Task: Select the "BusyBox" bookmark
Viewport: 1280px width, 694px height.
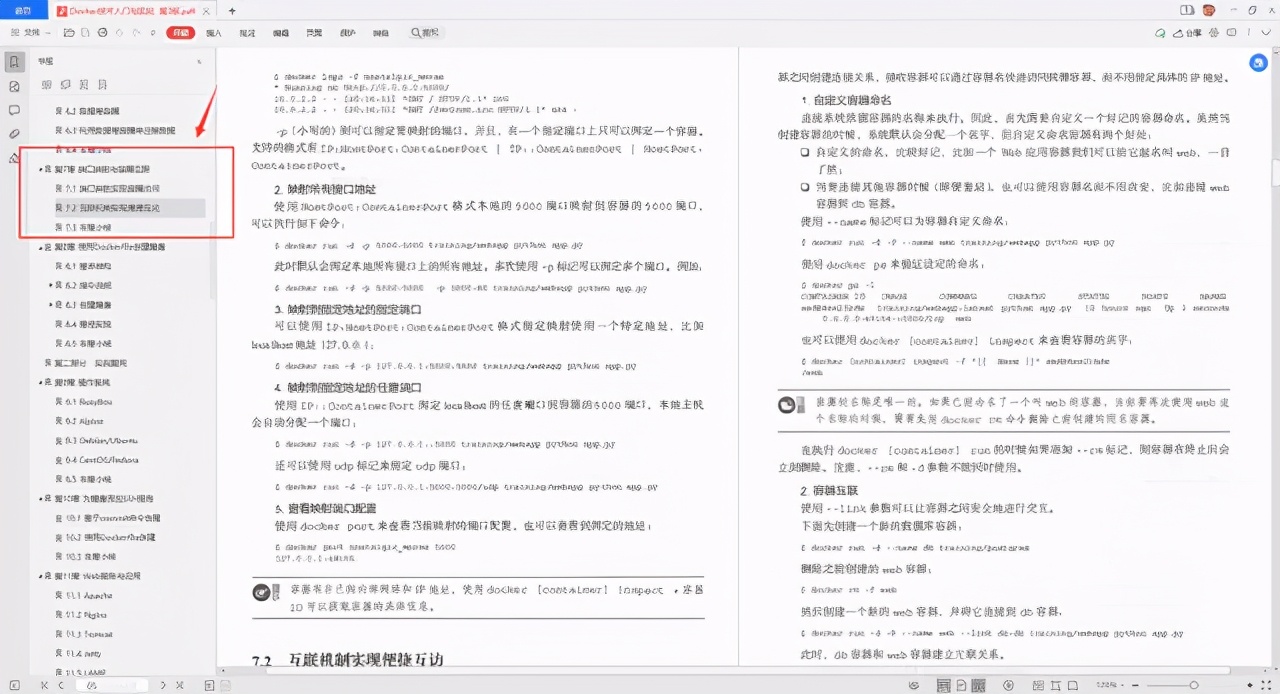Action: [x=83, y=401]
